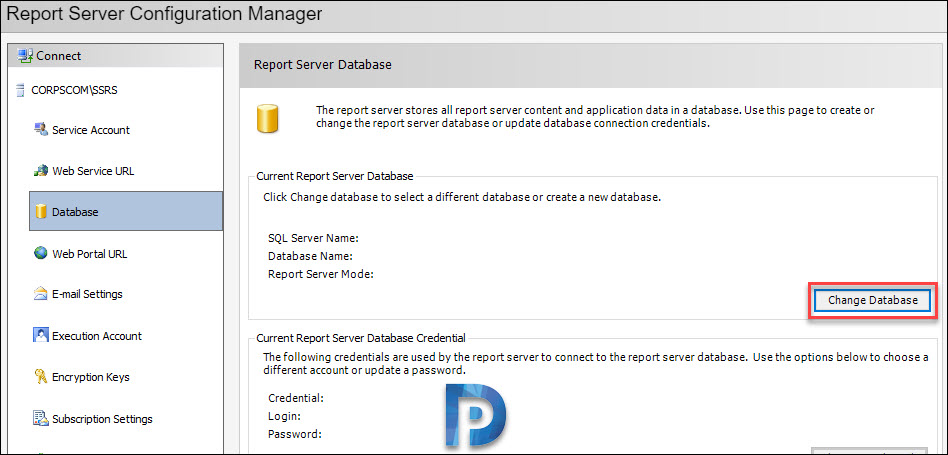Select the CORPSCOM\SSRS server node text

point(74,91)
